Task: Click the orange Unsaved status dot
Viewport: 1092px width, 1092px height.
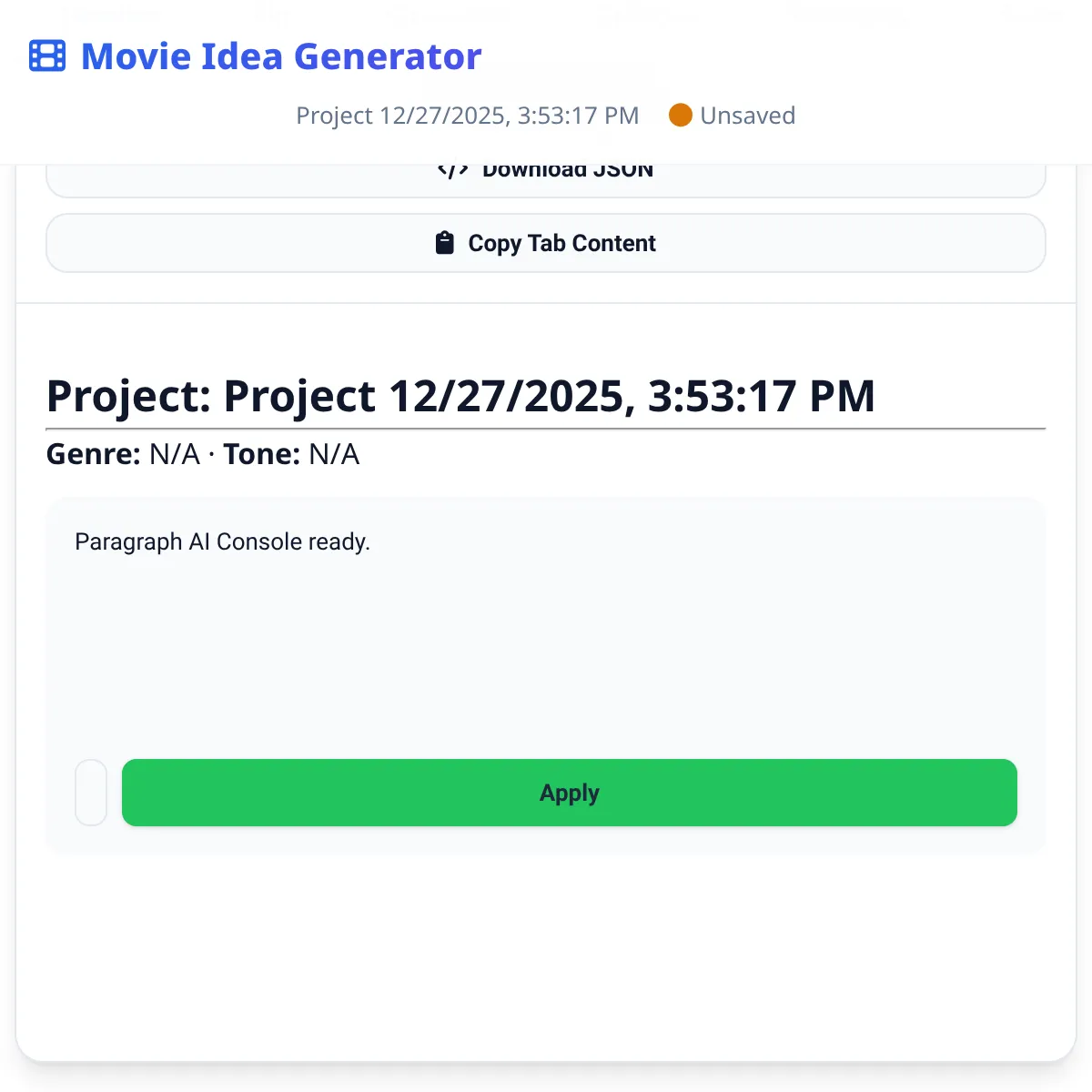Action: tap(681, 115)
